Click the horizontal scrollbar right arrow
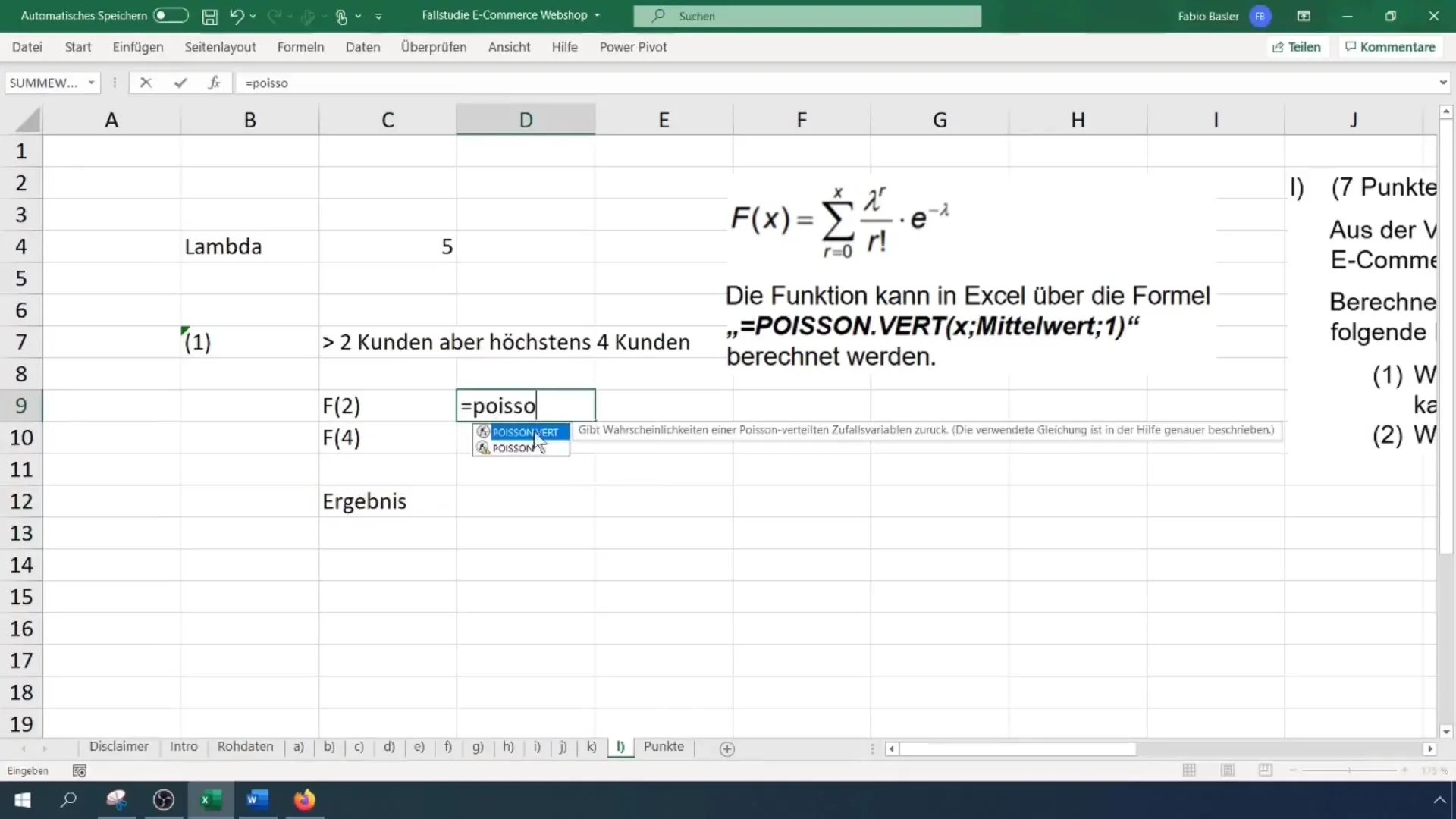This screenshot has height=819, width=1456. click(x=1429, y=749)
